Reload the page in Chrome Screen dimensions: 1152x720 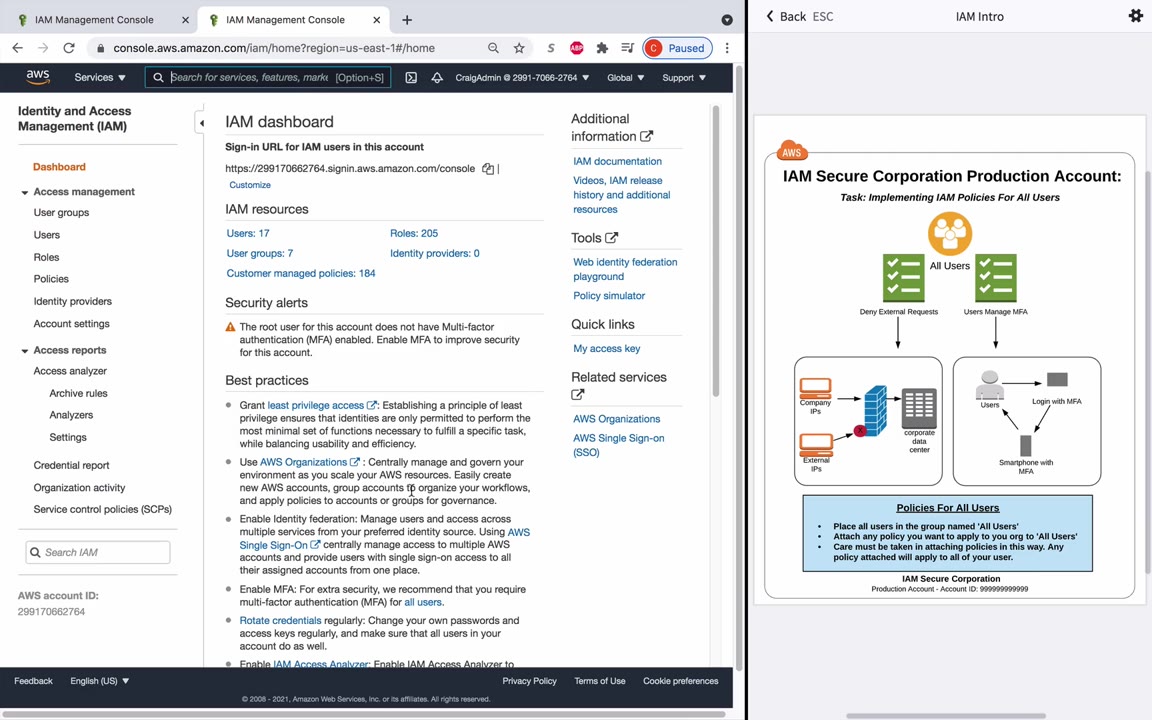[x=69, y=48]
